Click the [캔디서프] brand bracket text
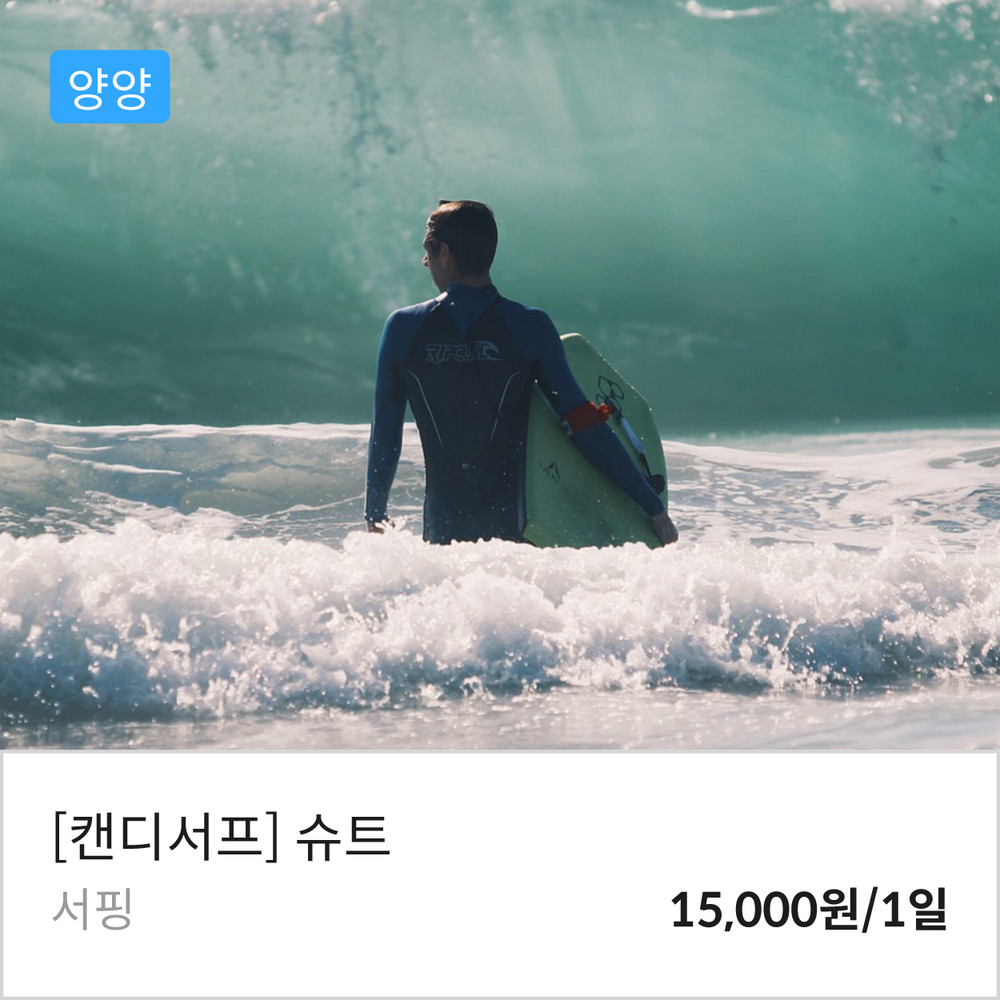This screenshot has height=1000, width=1000. click(x=166, y=838)
